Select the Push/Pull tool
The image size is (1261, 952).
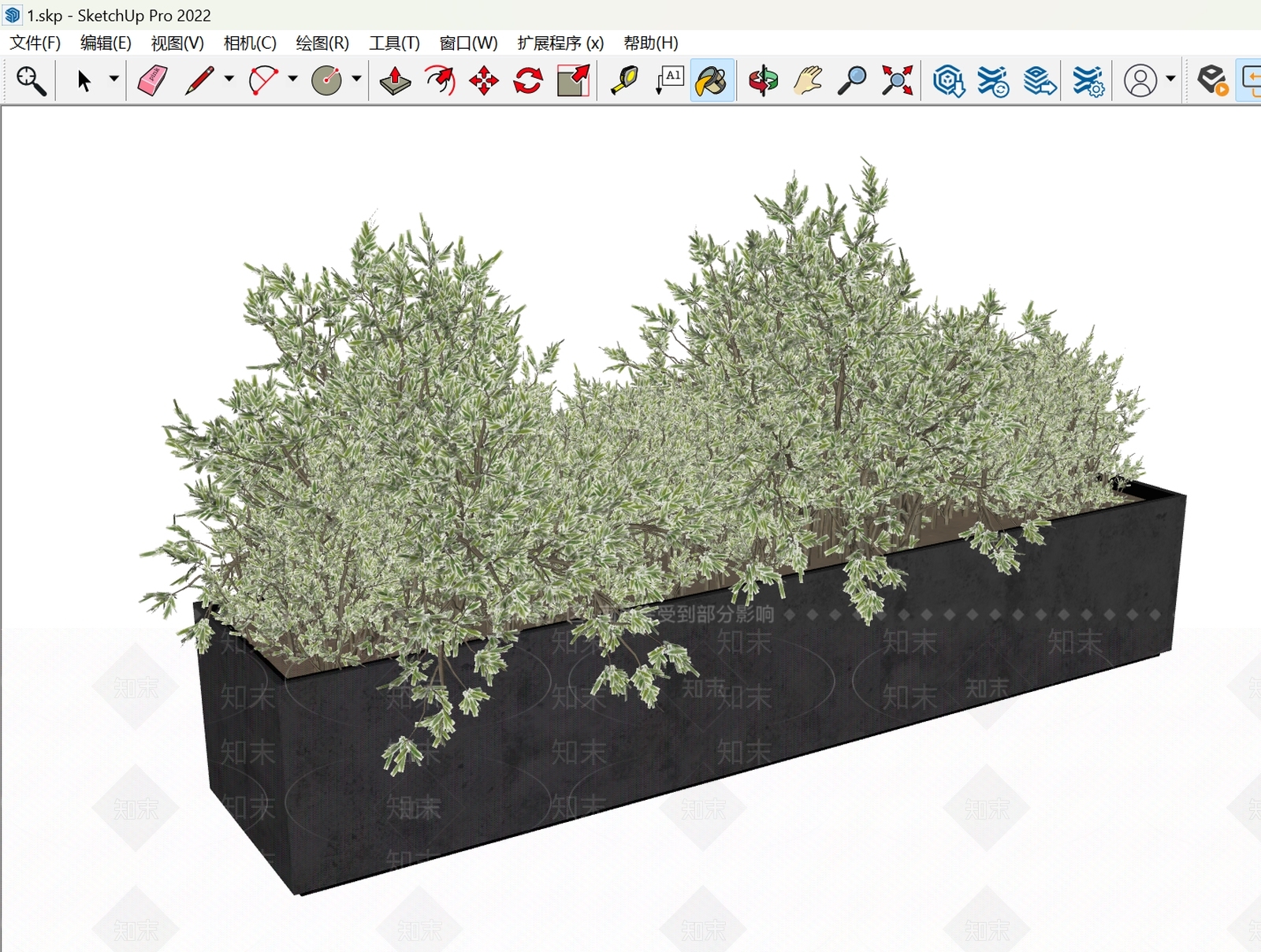point(395,80)
